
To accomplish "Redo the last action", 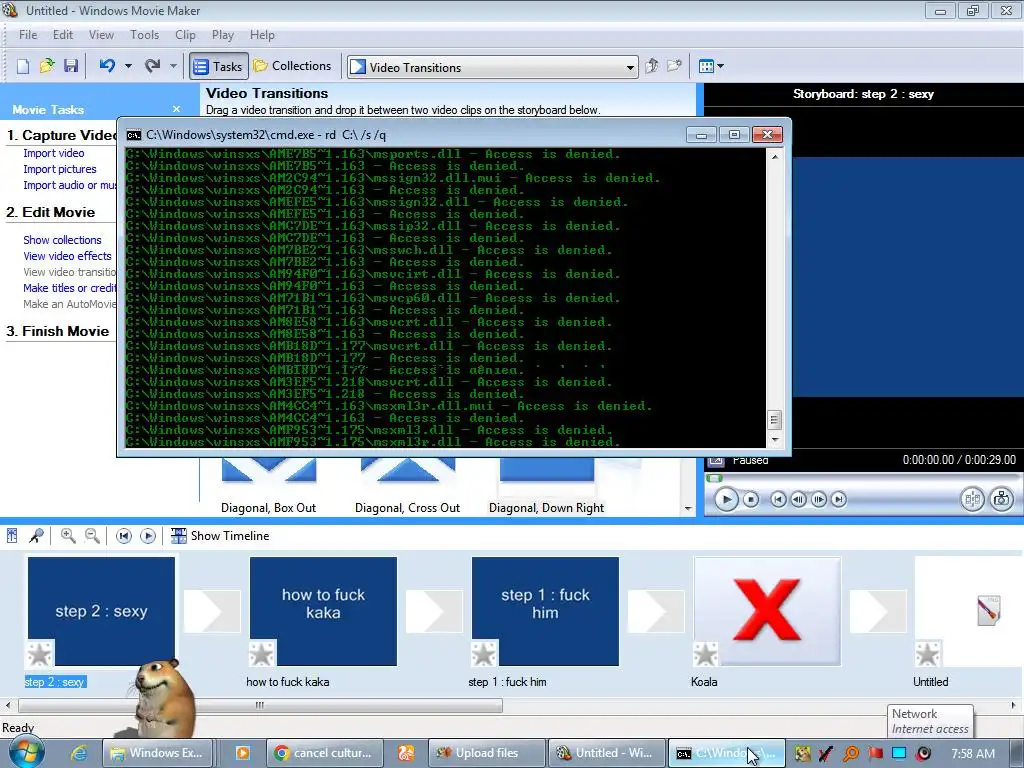I will (x=153, y=66).
